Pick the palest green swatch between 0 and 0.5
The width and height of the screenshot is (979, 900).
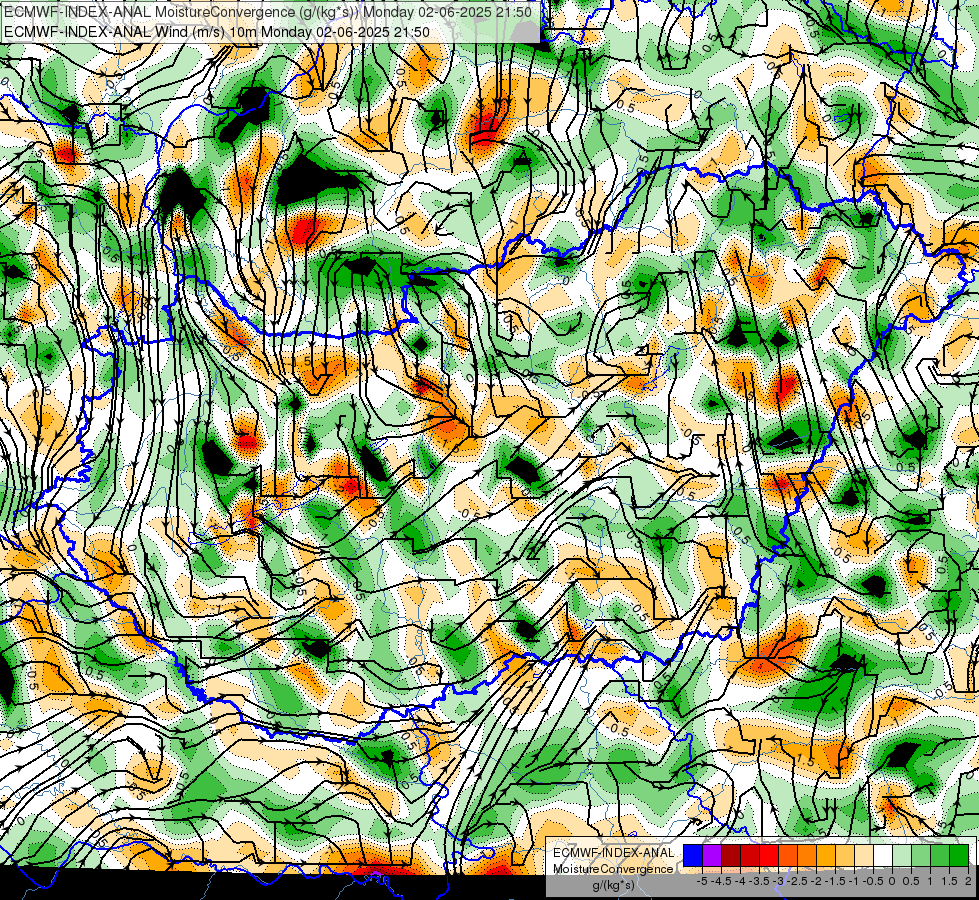(902, 856)
